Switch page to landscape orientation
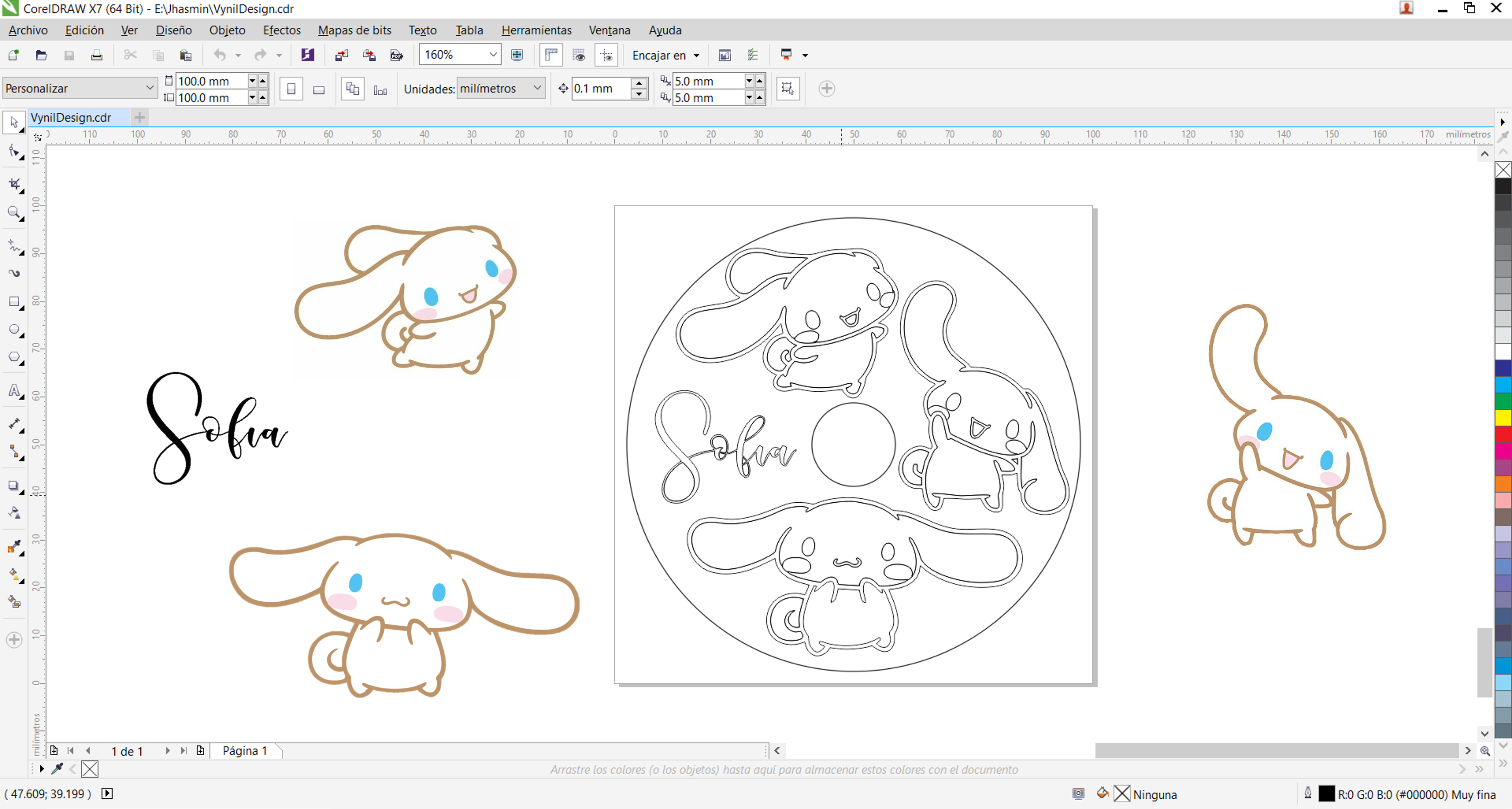 319,89
